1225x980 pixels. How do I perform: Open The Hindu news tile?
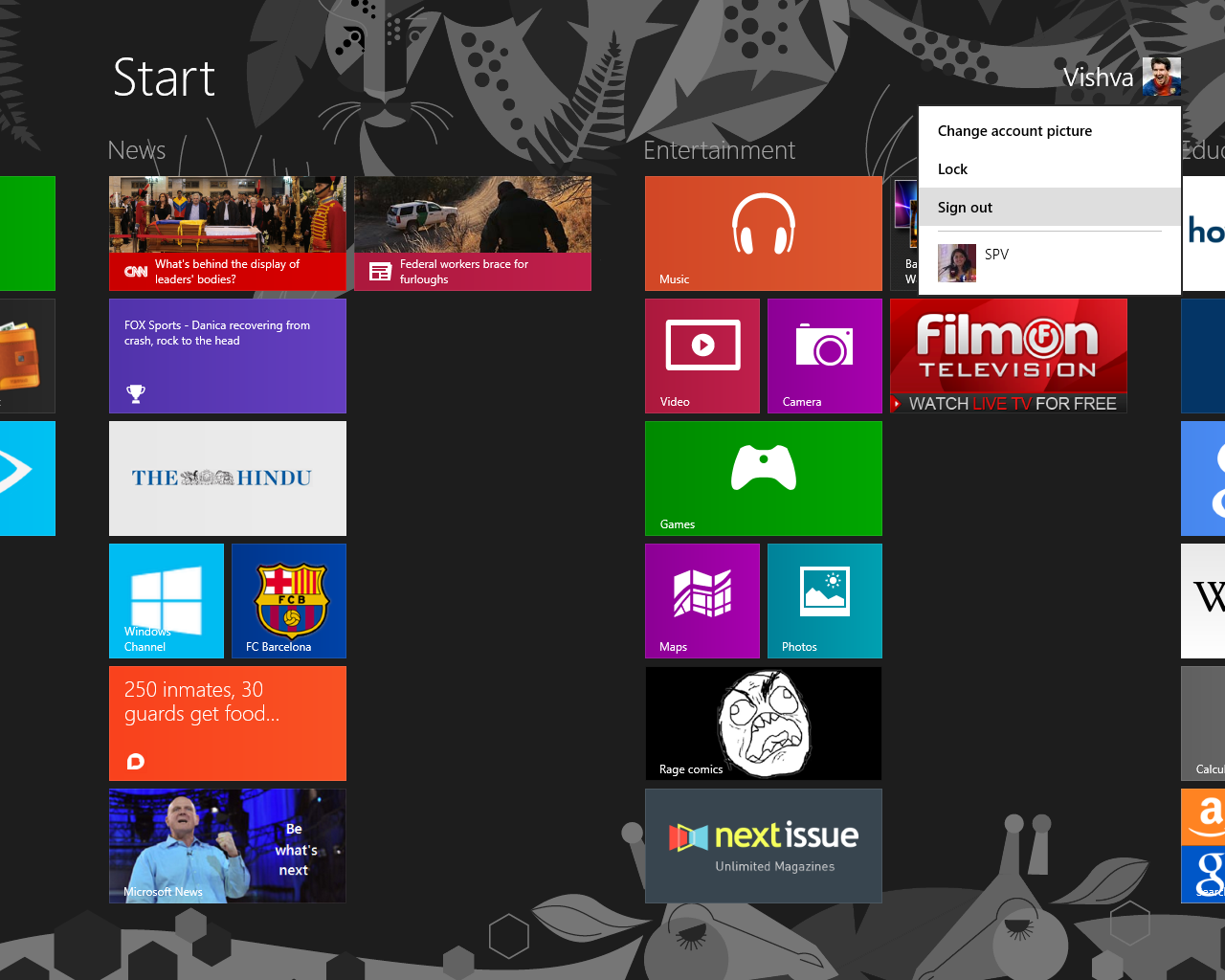227,478
